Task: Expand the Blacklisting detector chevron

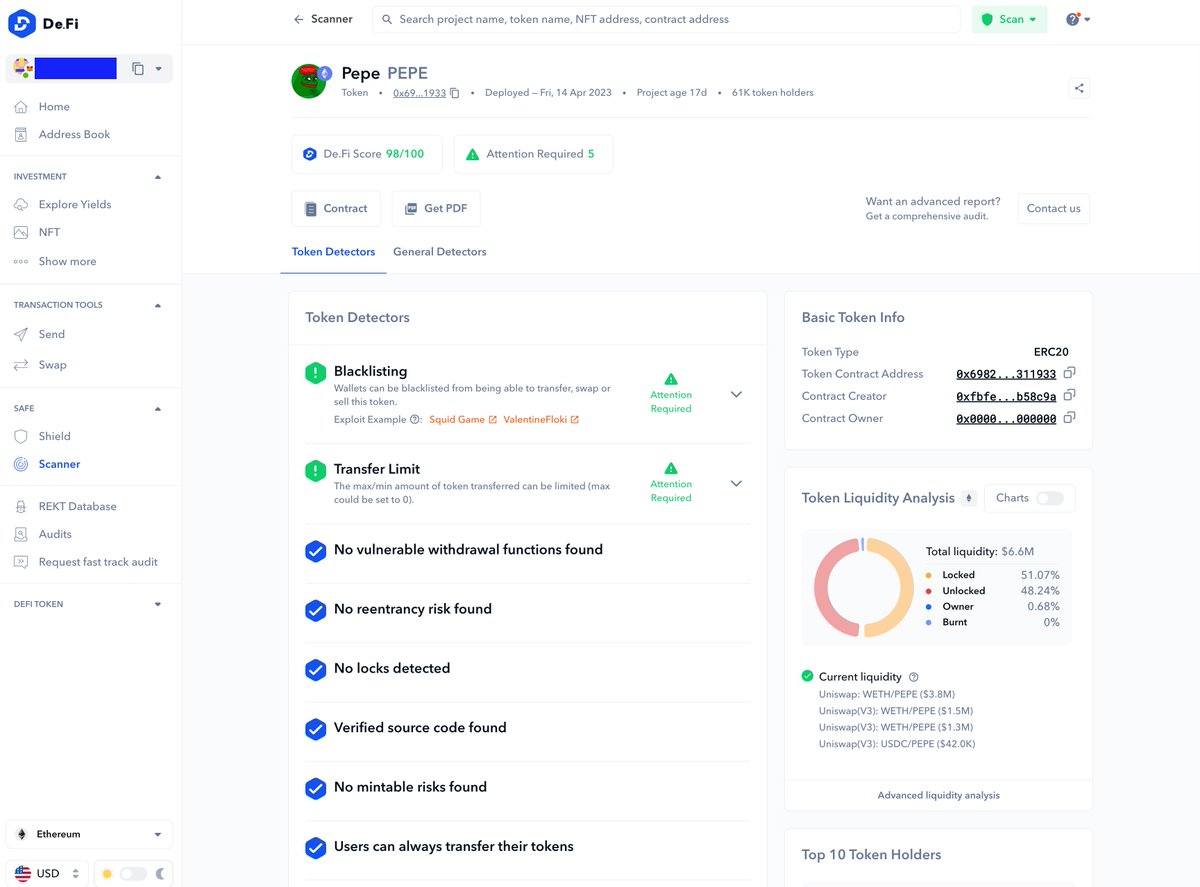Action: [736, 394]
